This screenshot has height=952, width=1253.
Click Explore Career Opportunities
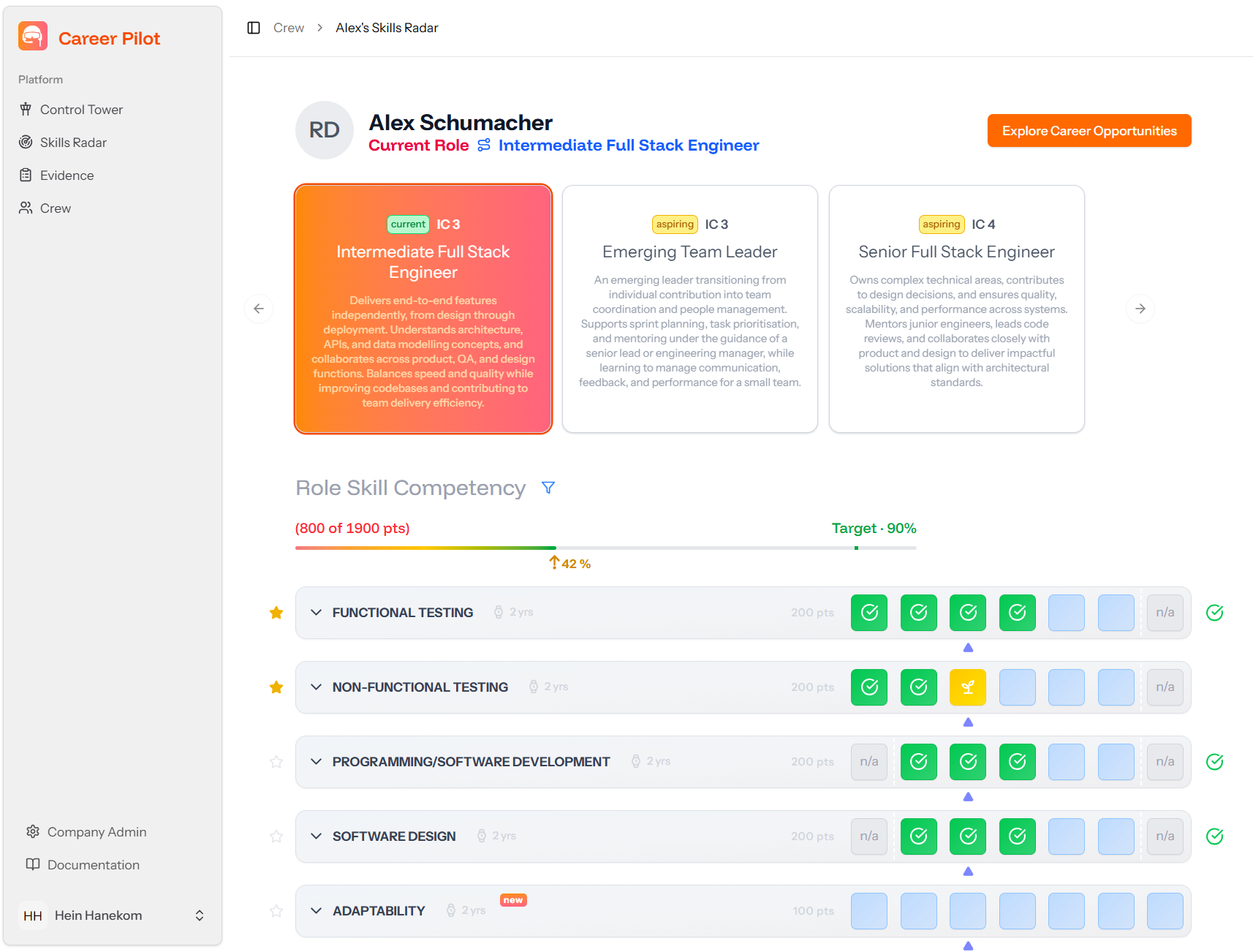pos(1089,130)
